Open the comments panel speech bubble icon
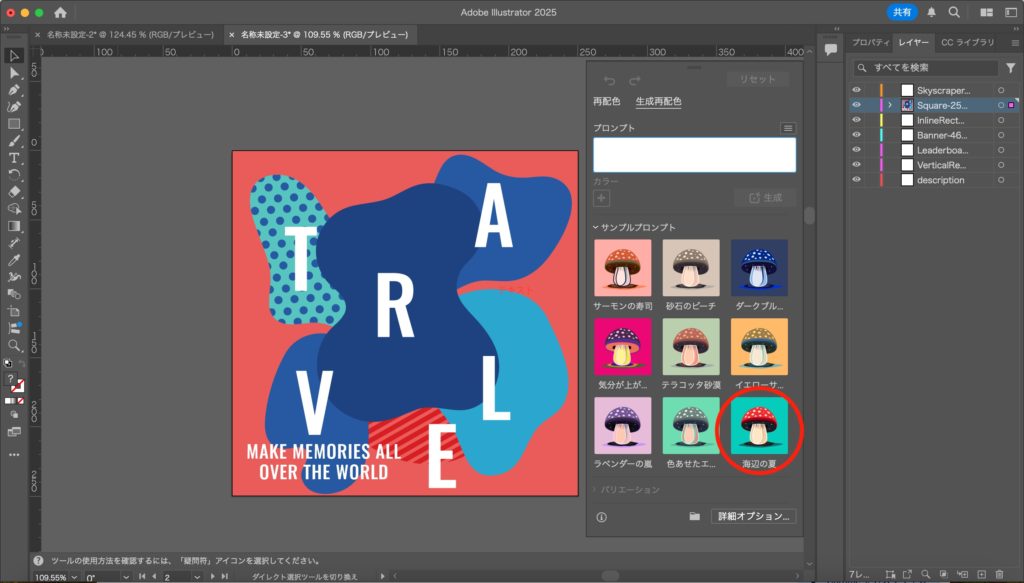The image size is (1024, 583). [x=830, y=49]
